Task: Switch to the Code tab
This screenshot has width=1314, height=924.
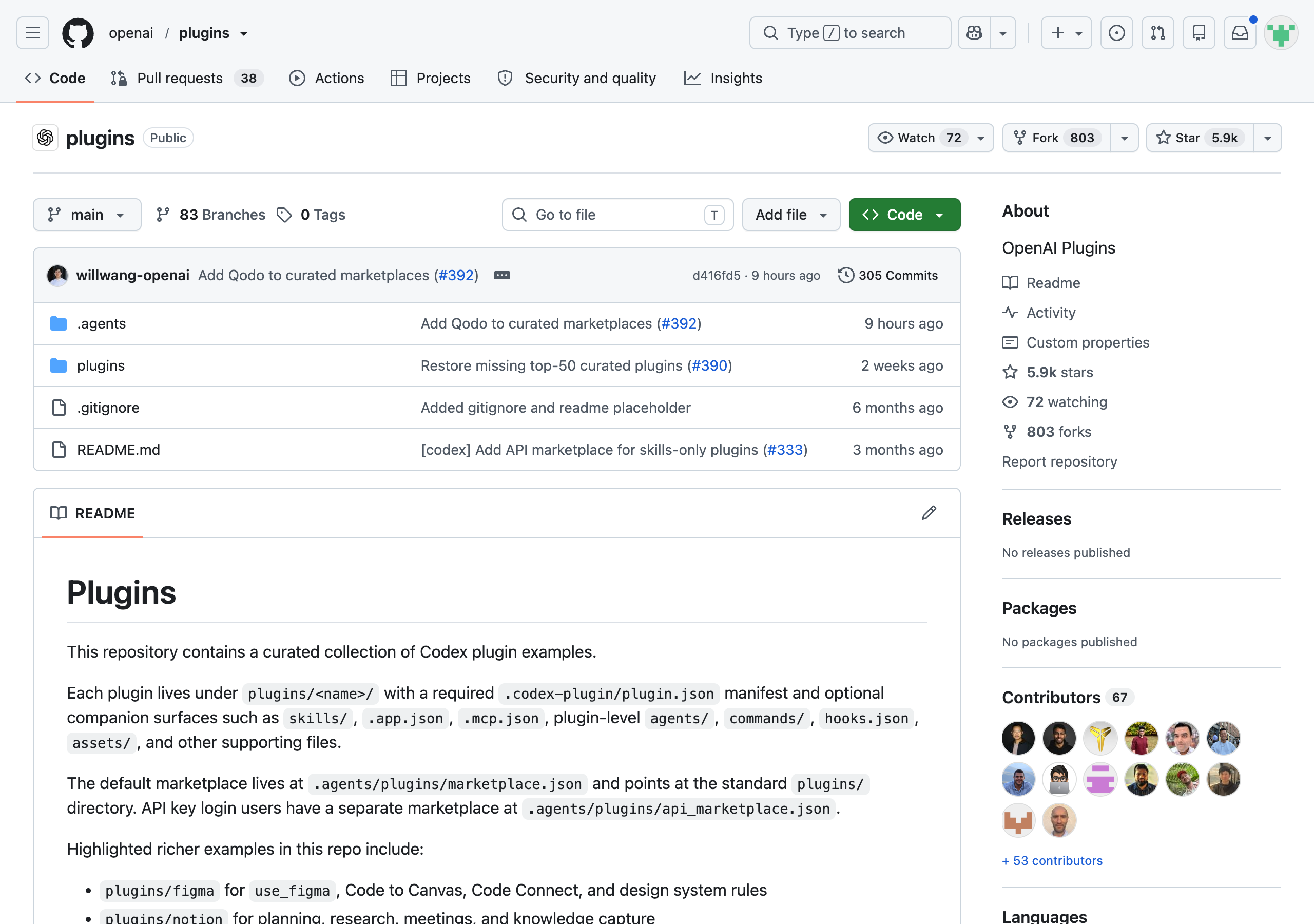Action: [x=55, y=78]
